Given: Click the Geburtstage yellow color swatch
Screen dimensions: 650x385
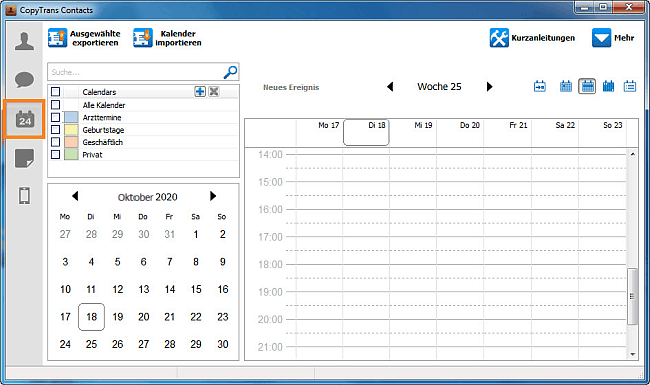Looking at the screenshot, I should (71, 130).
